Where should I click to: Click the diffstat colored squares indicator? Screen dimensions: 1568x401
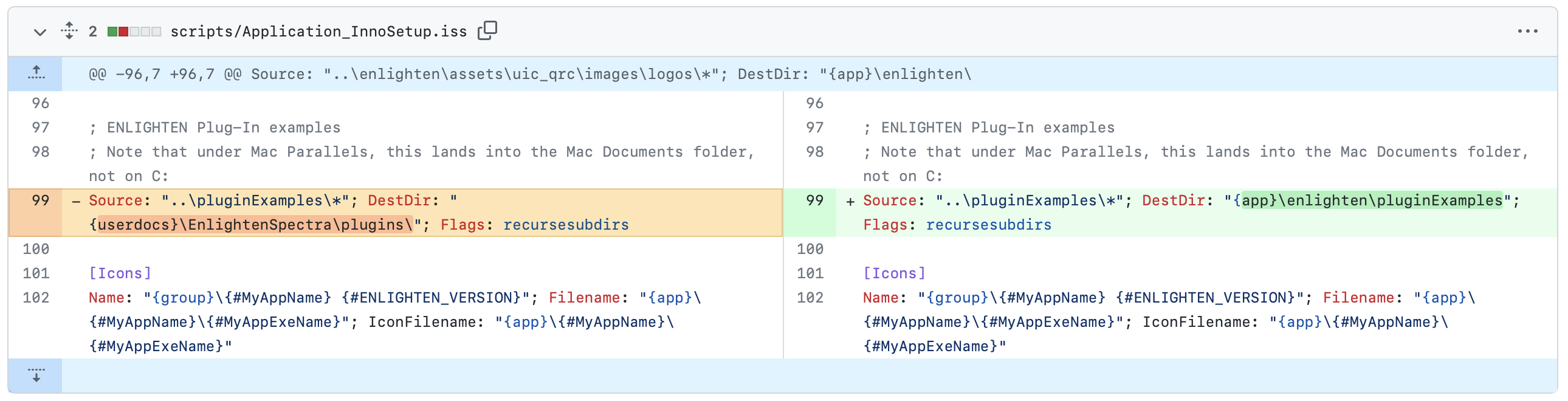134,31
